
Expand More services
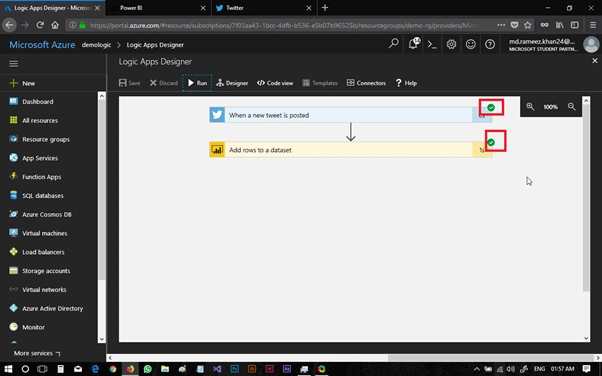(37, 353)
